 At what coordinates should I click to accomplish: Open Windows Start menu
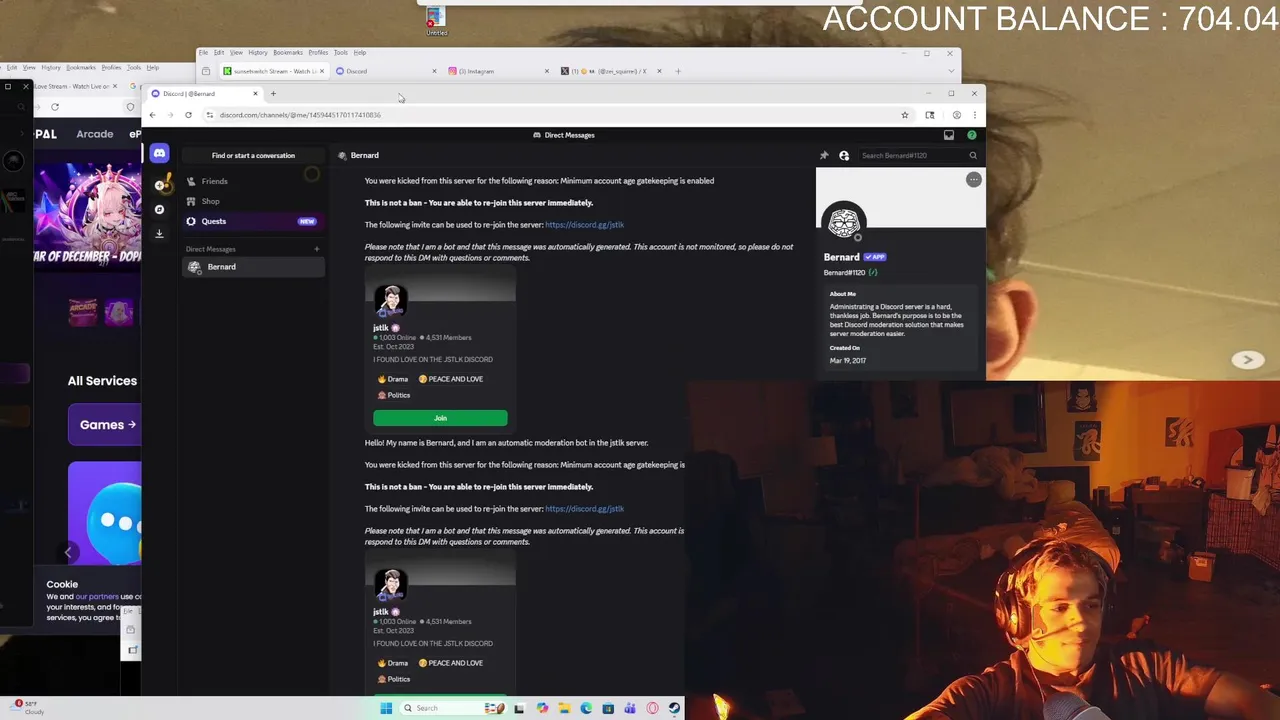[386, 708]
